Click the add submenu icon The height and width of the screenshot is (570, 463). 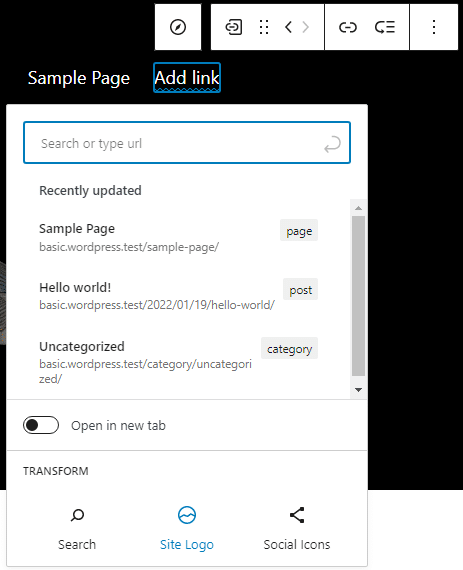(x=385, y=27)
